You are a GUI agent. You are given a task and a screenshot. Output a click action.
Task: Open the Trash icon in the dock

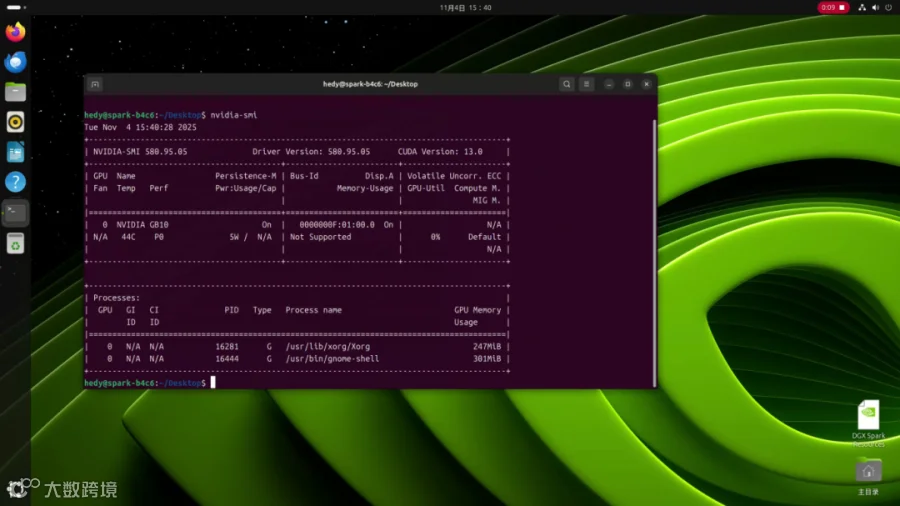coord(15,243)
